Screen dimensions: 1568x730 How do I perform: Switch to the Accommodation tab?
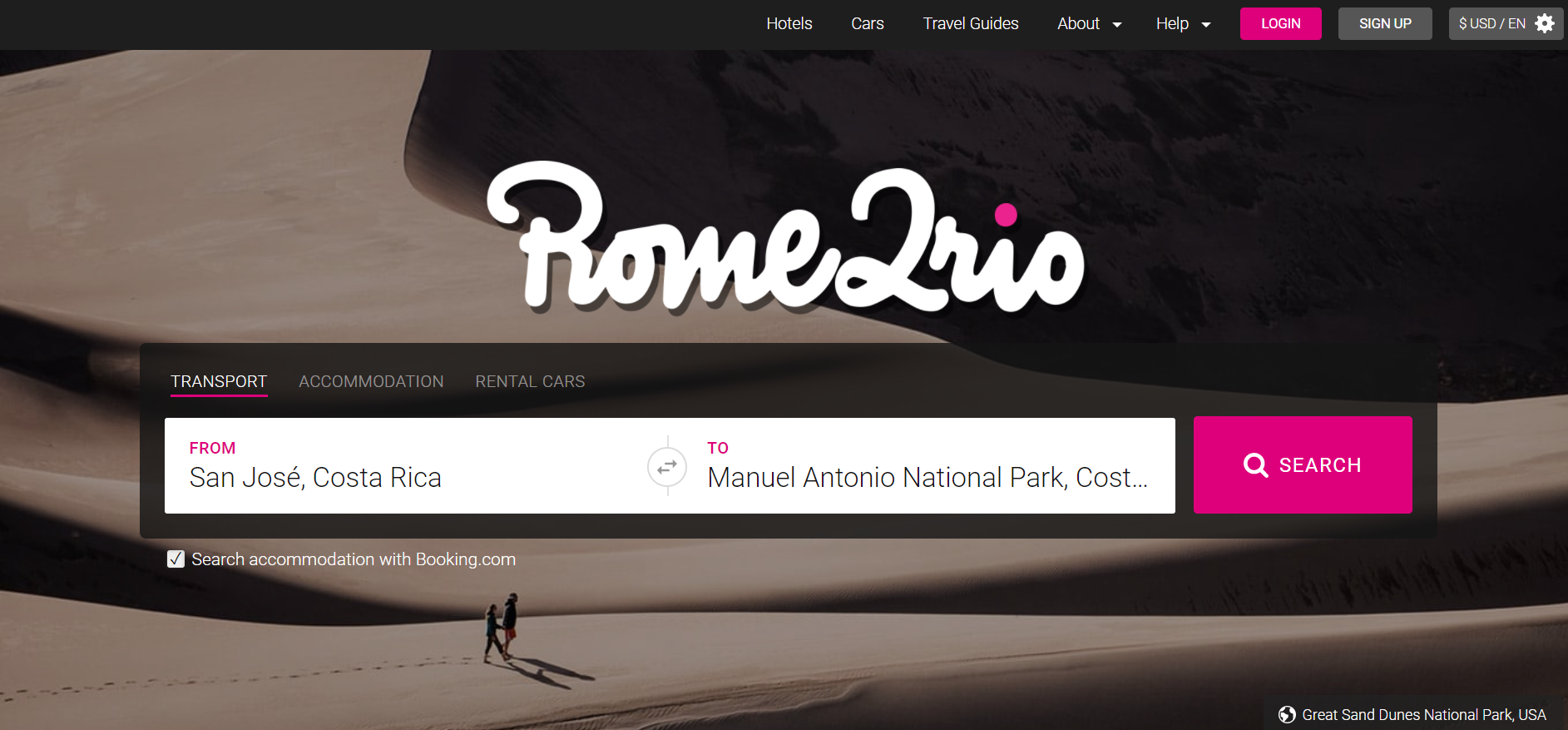coord(371,381)
